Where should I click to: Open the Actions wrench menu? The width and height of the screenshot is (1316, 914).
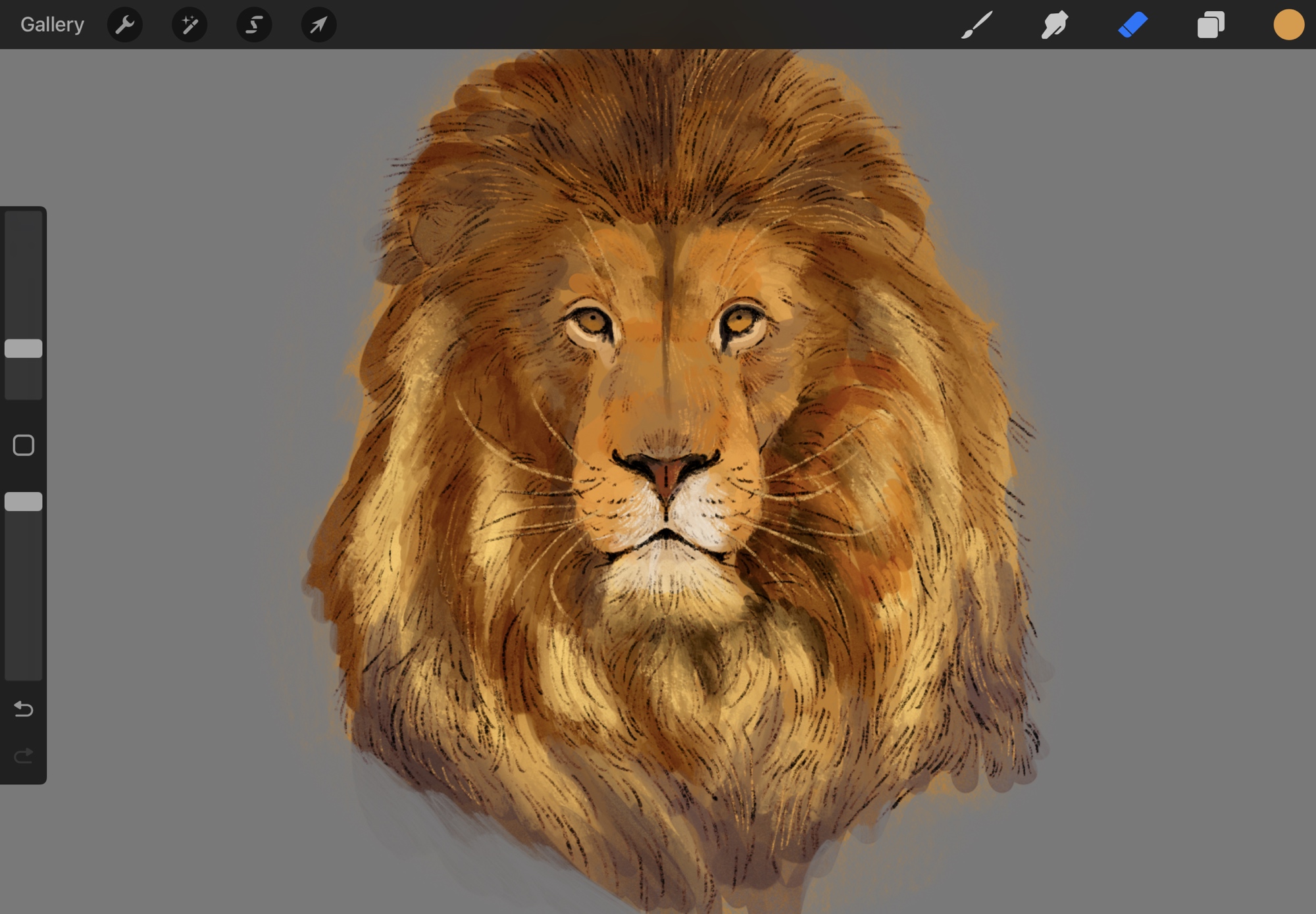click(x=124, y=25)
